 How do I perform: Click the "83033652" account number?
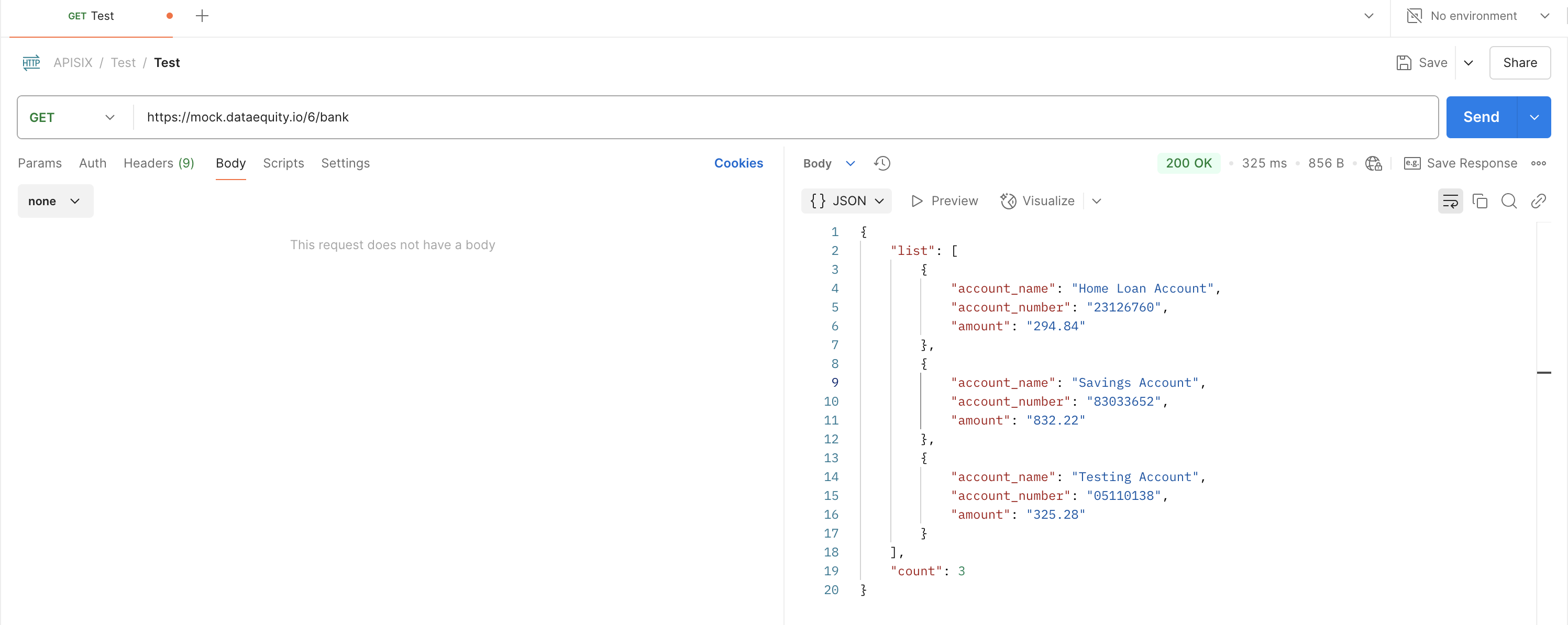1124,401
